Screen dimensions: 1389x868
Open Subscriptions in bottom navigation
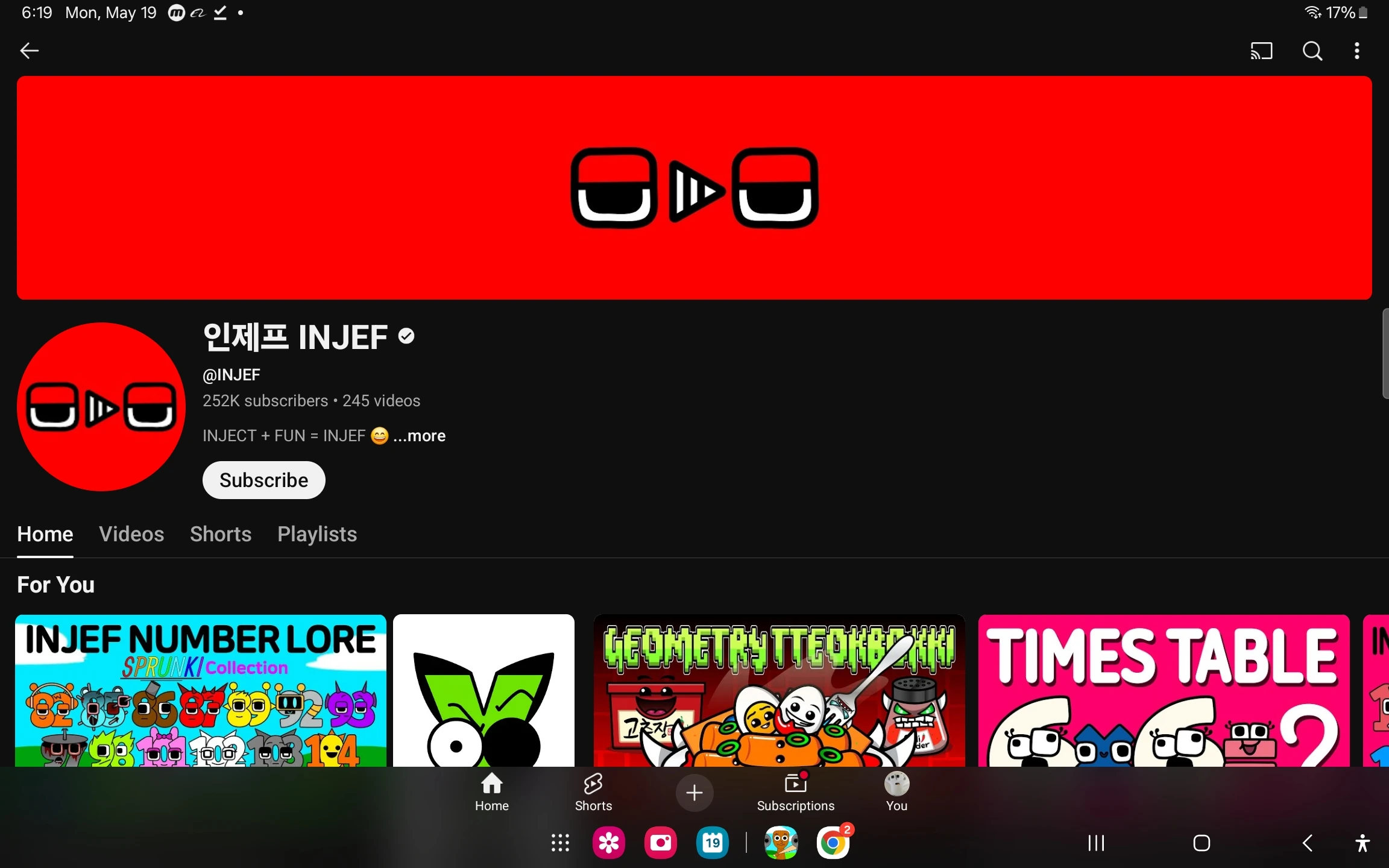click(795, 792)
